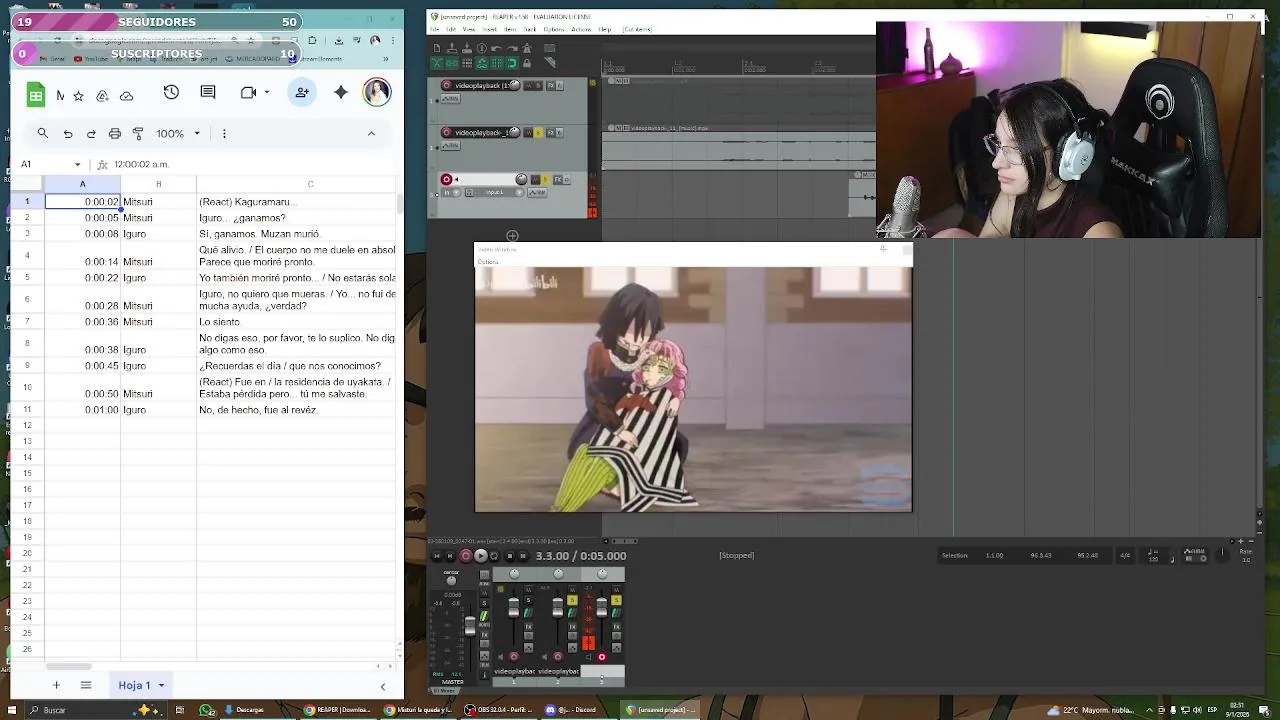1280x720 pixels.
Task: Open all sheets list icon
Action: (x=86, y=685)
